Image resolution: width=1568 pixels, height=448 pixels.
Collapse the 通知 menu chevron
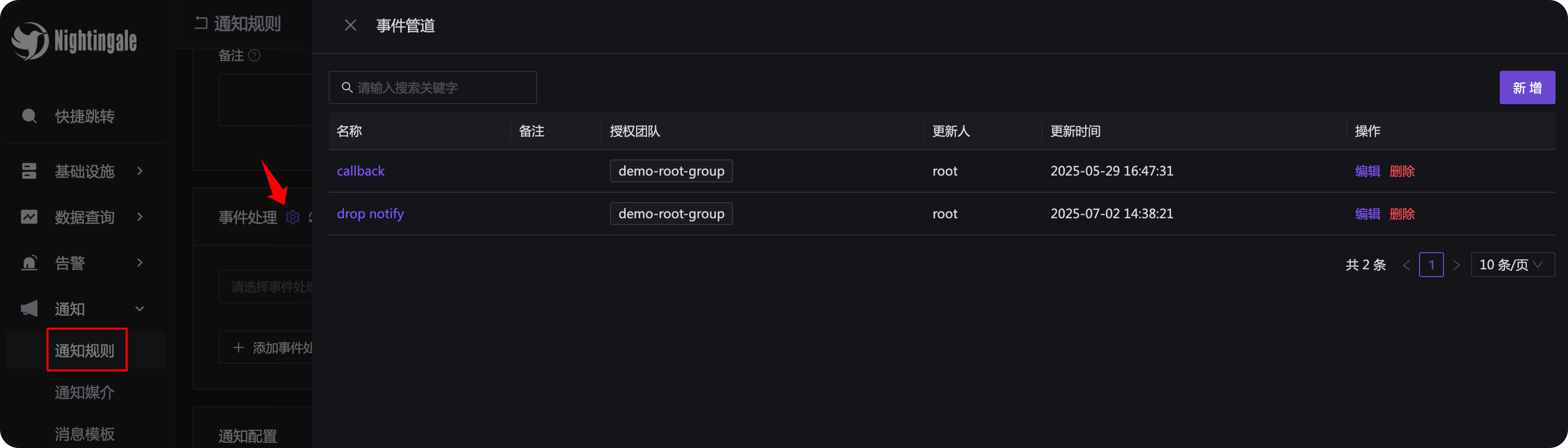140,308
